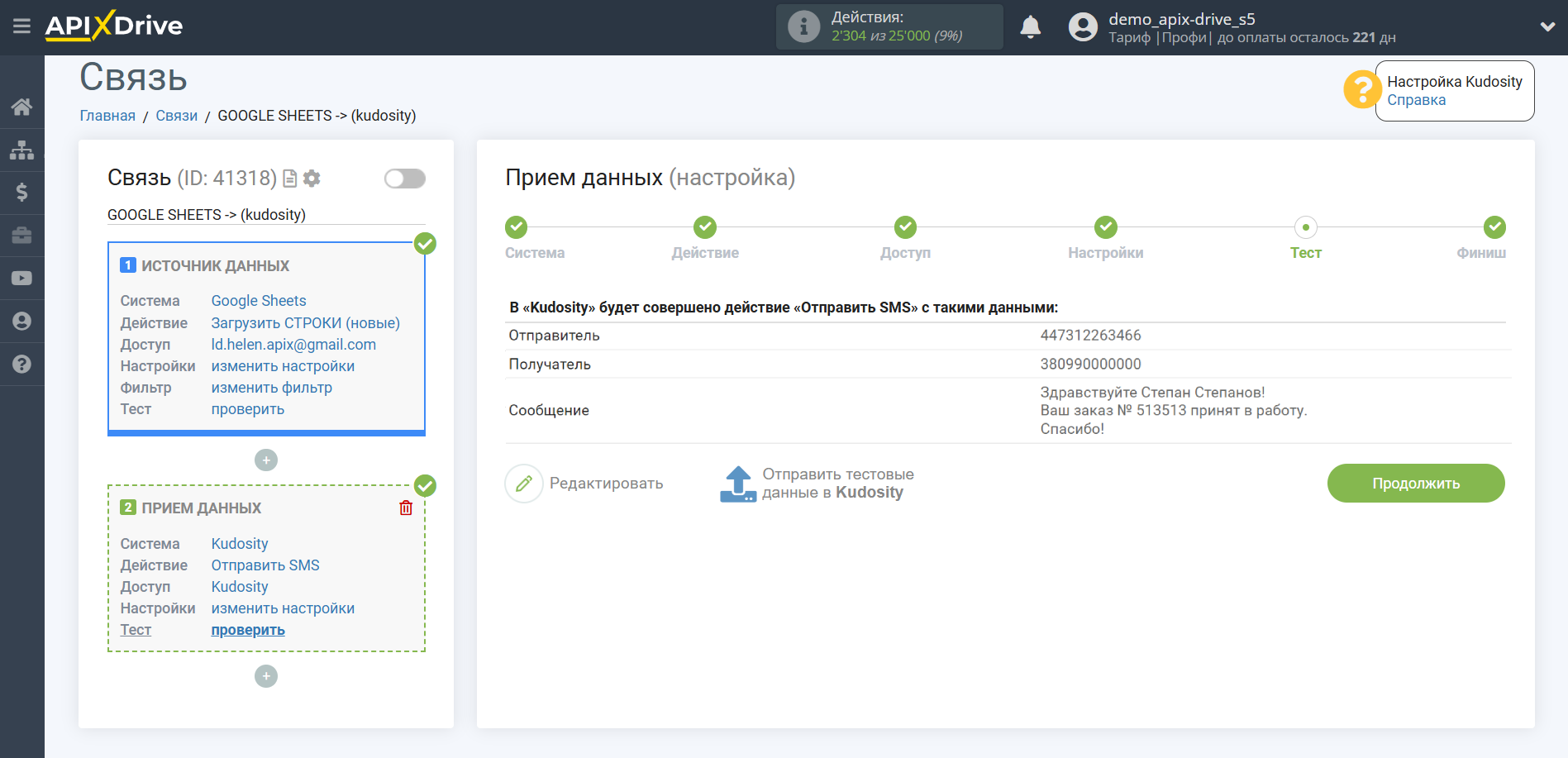Click Сообщение row label
Screen dimensions: 1568x758
pos(549,411)
